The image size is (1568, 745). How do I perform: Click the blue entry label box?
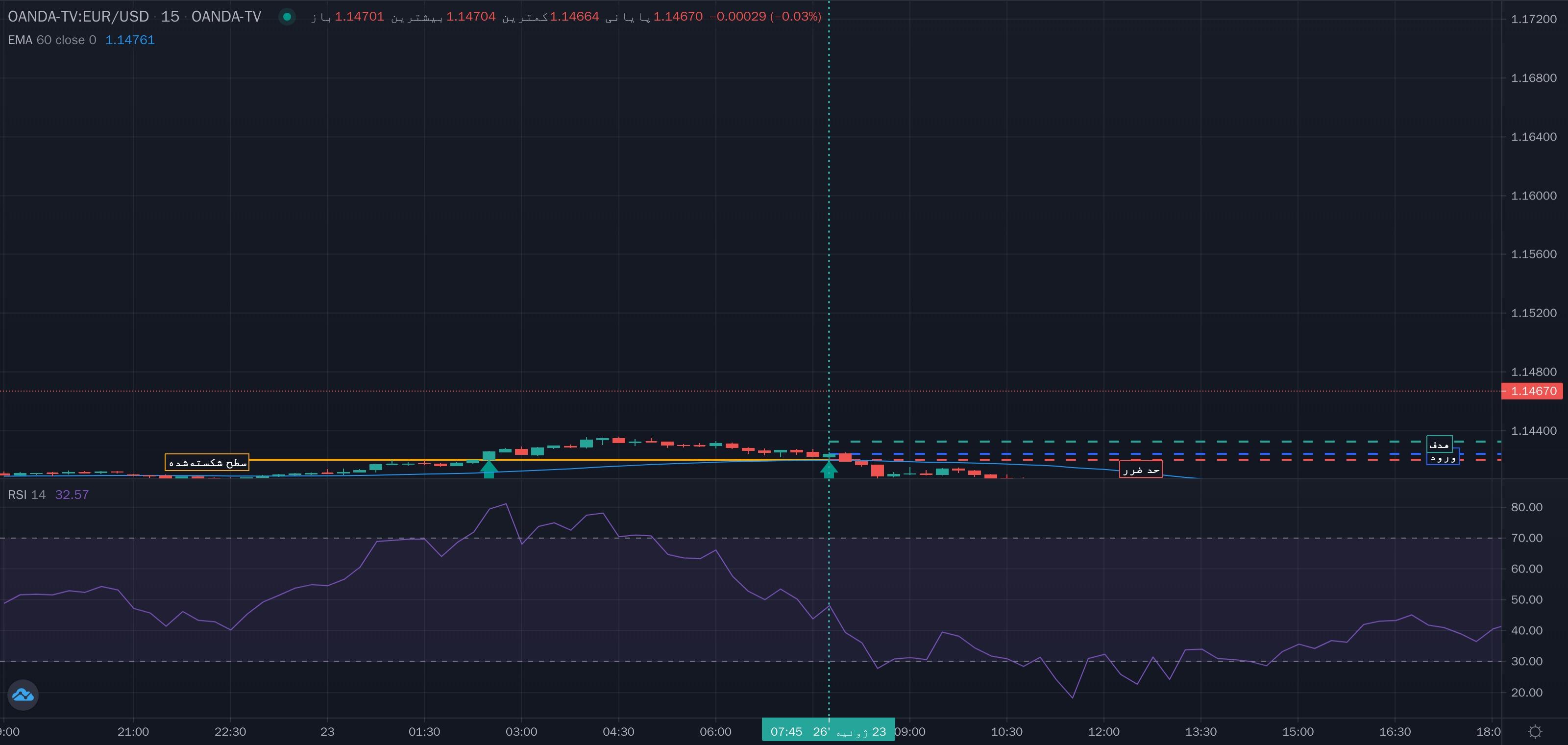pos(1443,457)
